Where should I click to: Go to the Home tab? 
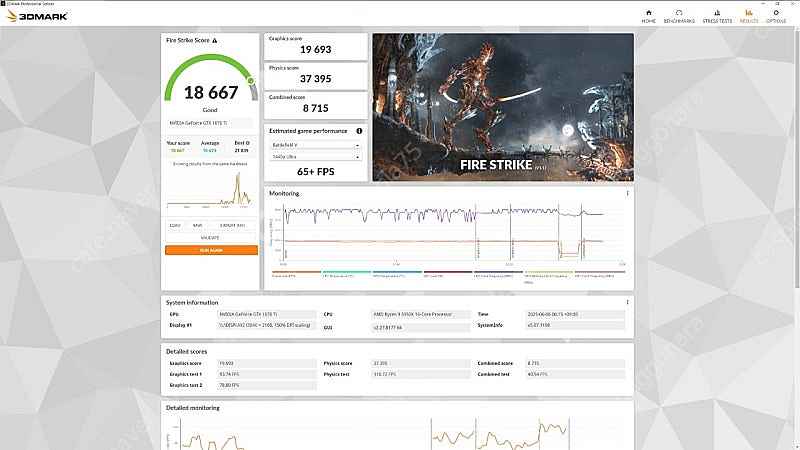648,16
